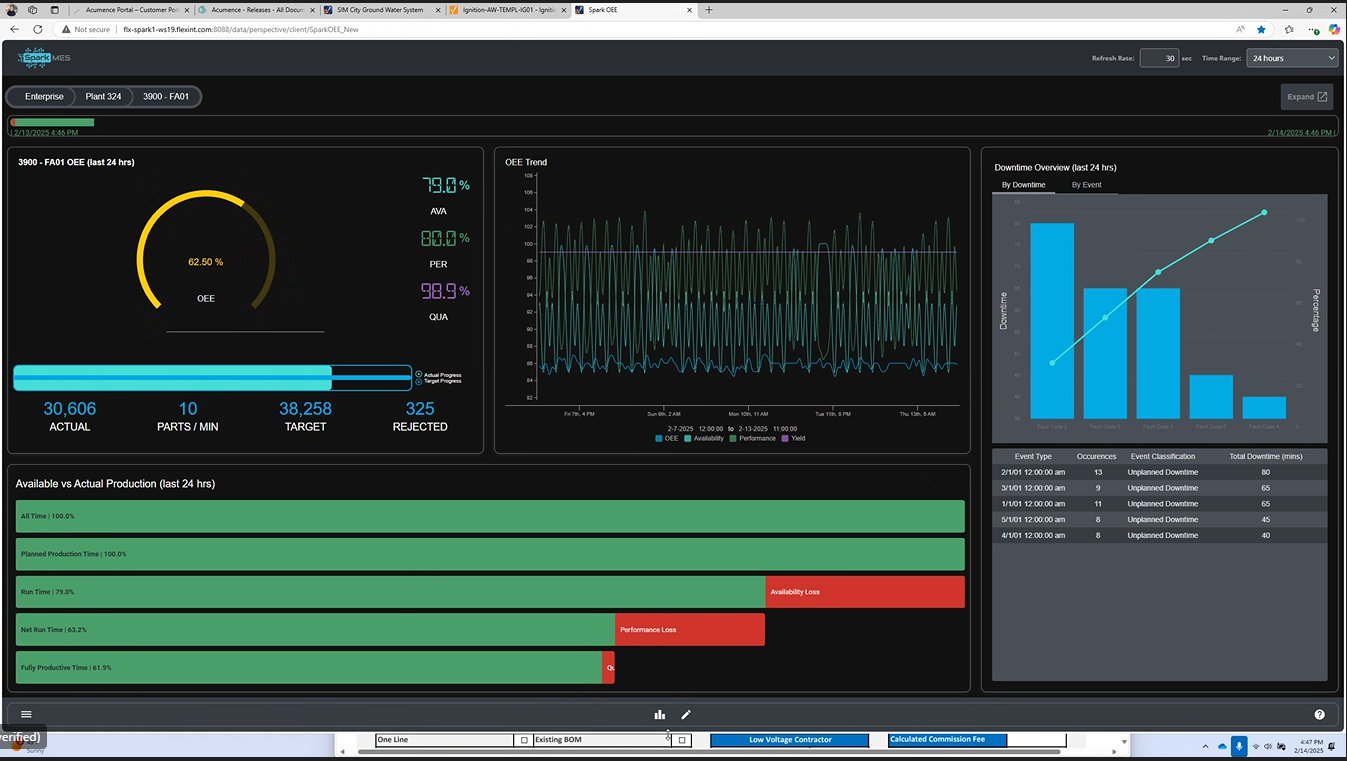Image resolution: width=1347 pixels, height=761 pixels.
Task: Select the Enterprise breadcrumb level
Action: point(44,97)
